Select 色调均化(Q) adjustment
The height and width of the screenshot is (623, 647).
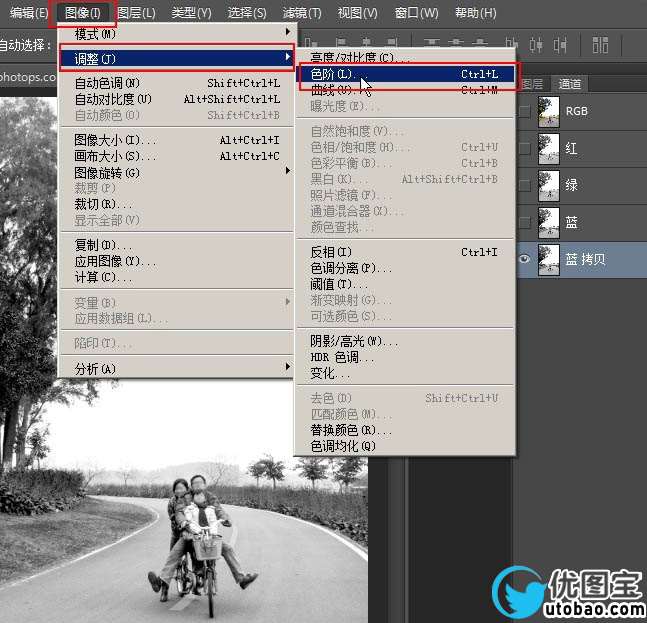point(405,446)
